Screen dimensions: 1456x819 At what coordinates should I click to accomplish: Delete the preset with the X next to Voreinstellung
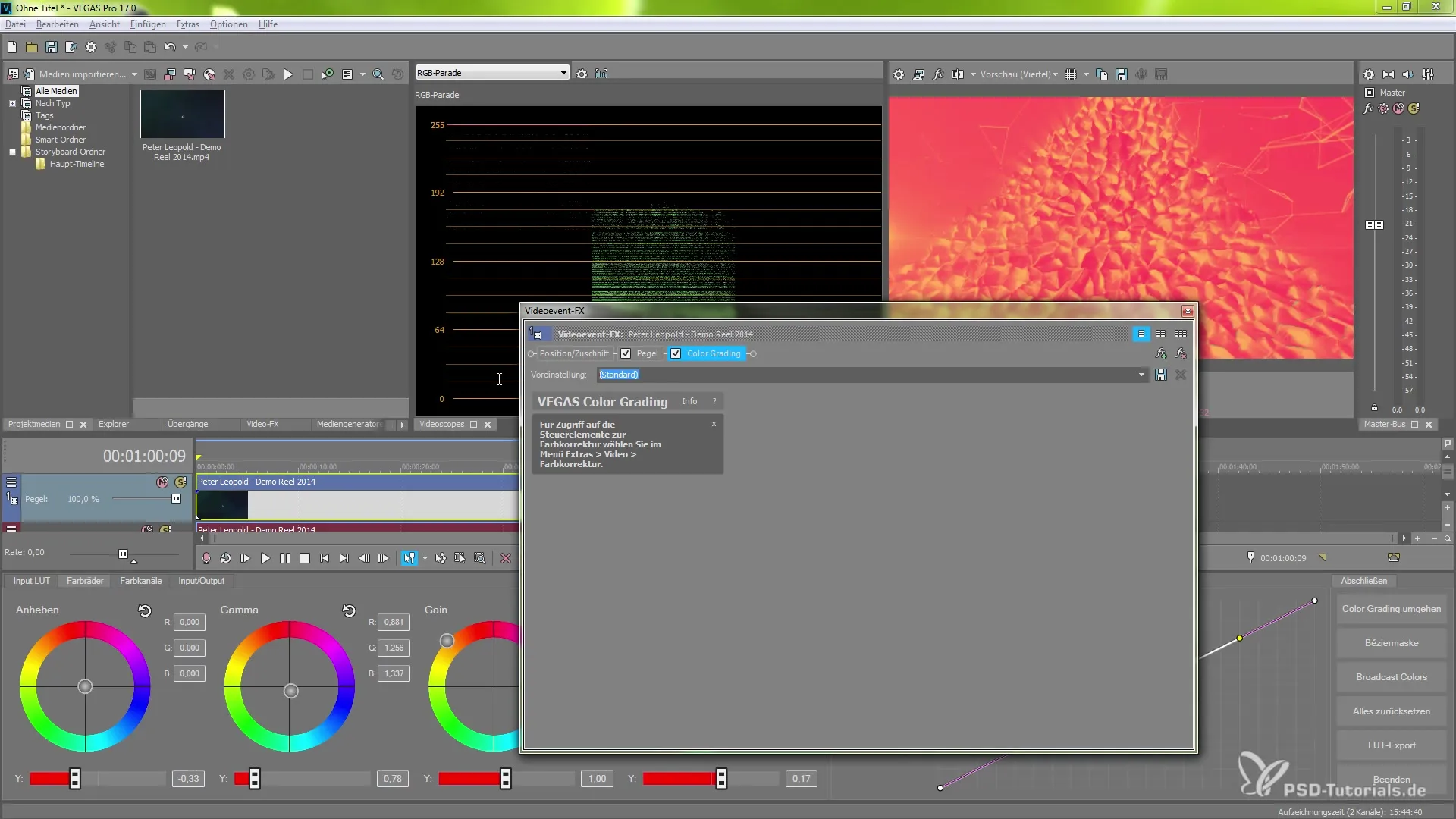pos(1181,375)
